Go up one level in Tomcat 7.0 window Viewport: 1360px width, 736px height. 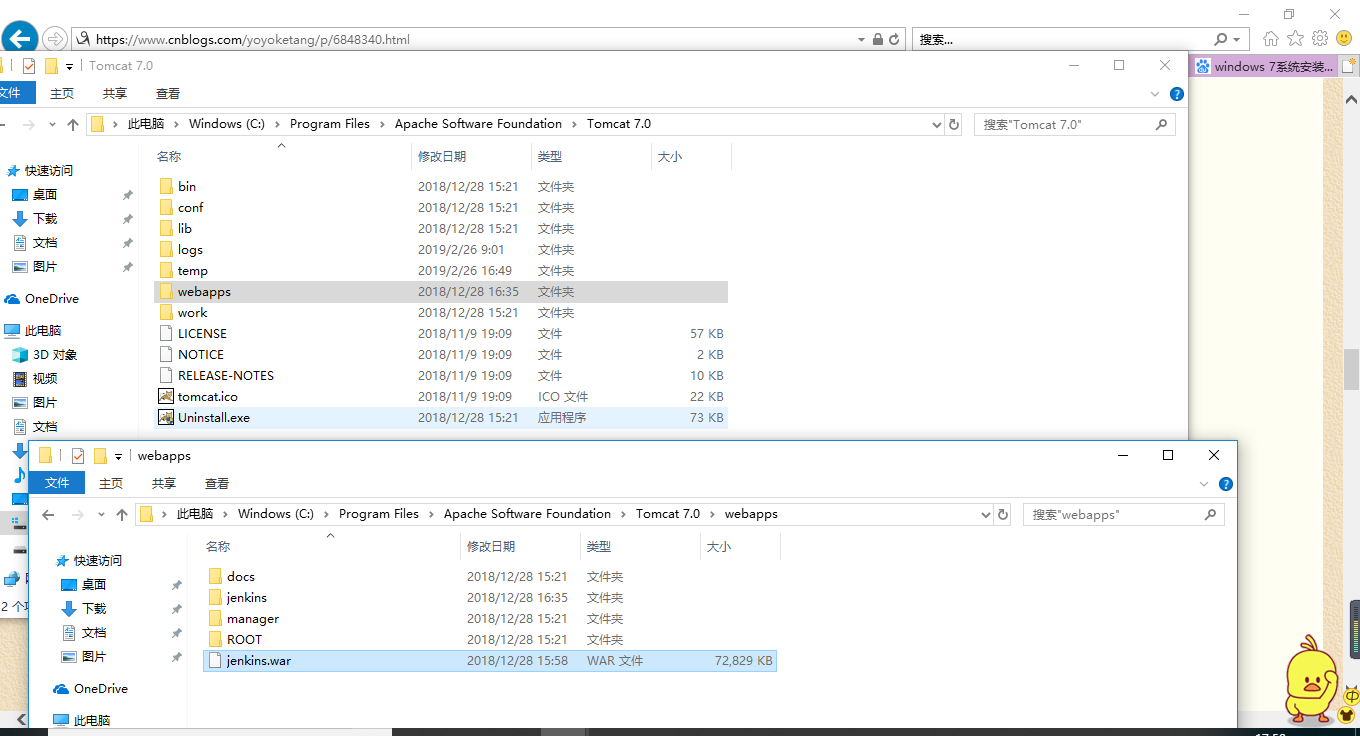pyautogui.click(x=72, y=125)
